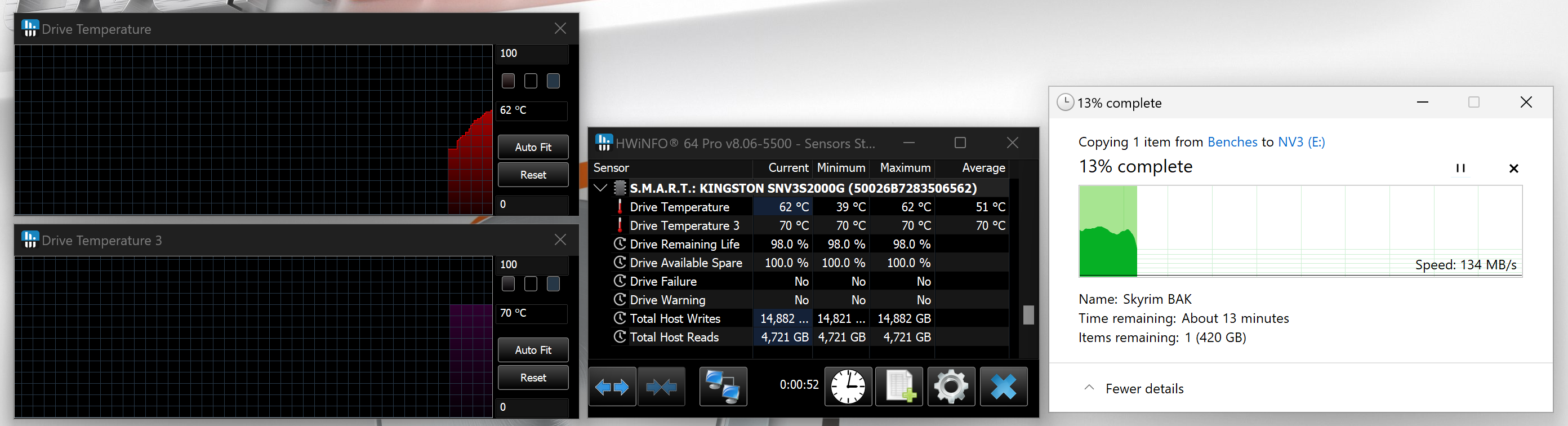Open the Benches source folder link
Image resolution: width=1568 pixels, height=426 pixels.
click(x=1232, y=142)
